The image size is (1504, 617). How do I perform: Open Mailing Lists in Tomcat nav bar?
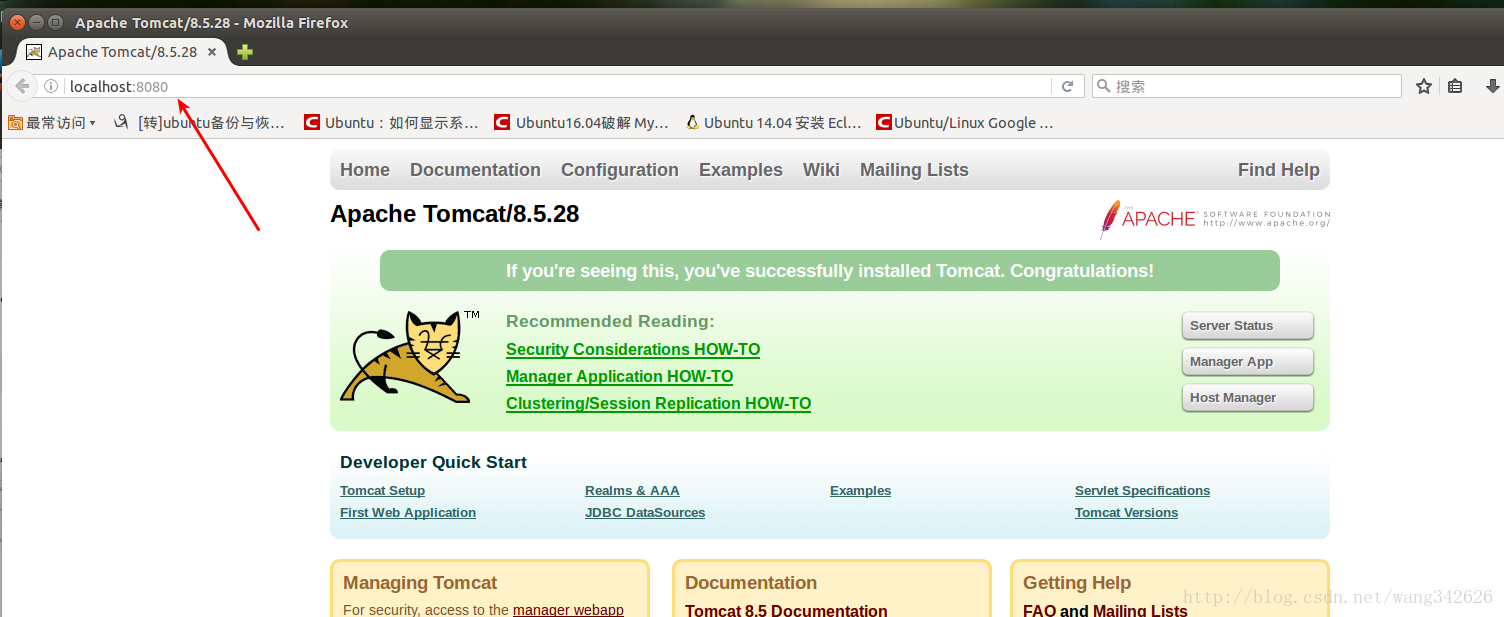coord(914,170)
